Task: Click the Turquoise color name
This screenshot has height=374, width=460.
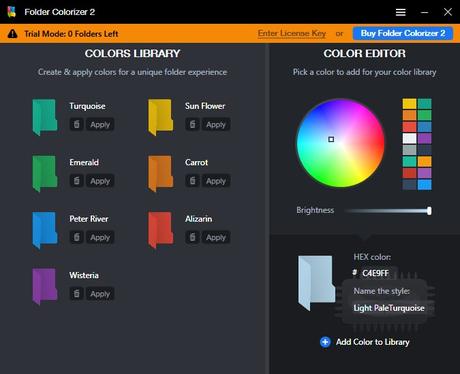Action: pos(87,106)
